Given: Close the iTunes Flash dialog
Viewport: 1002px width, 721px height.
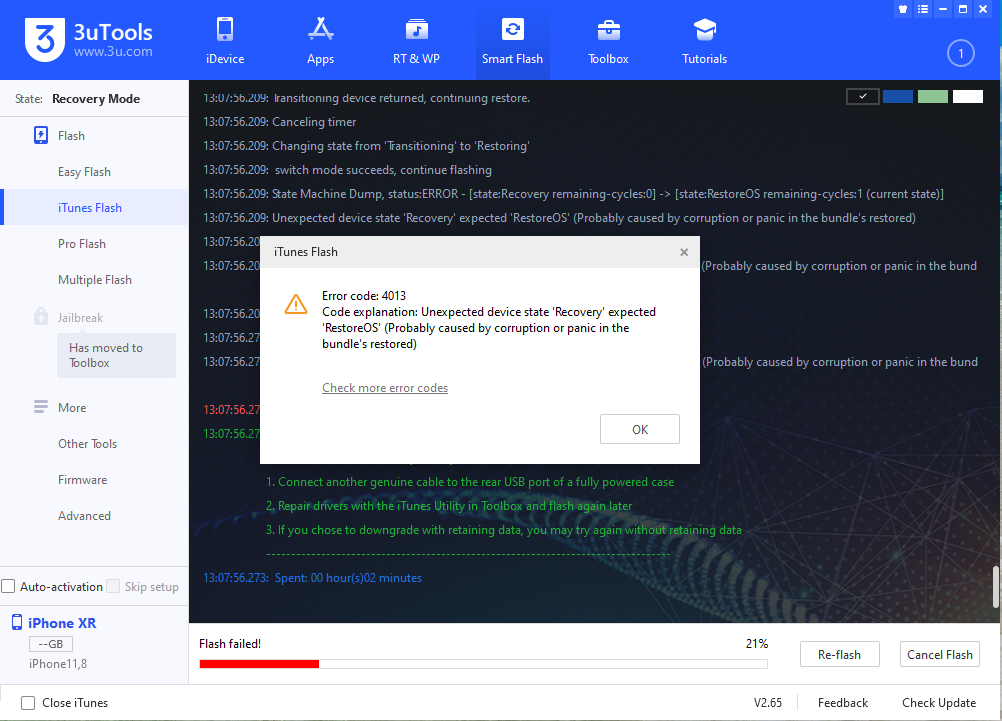Looking at the screenshot, I should point(684,252).
